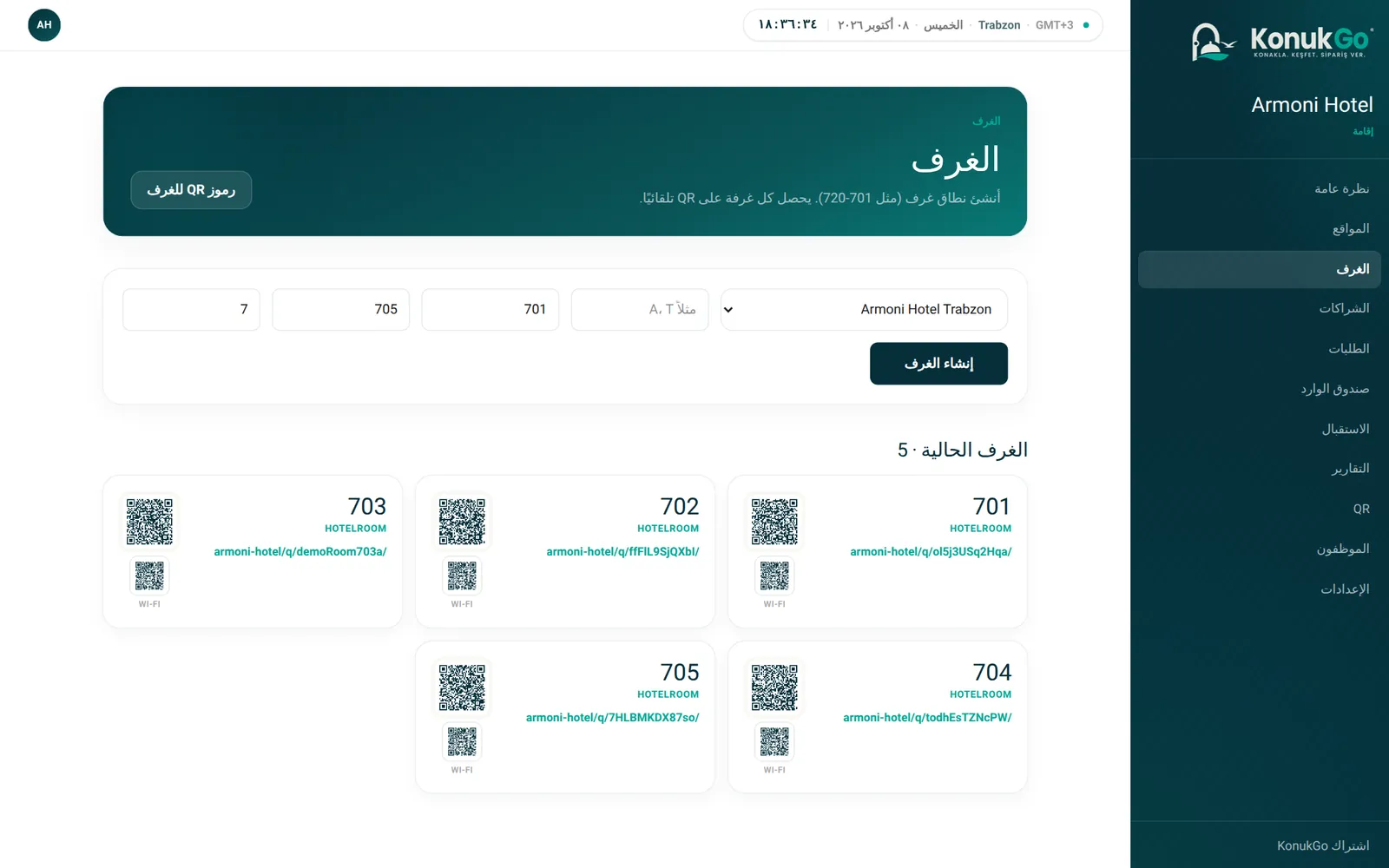Click the الغرف breadcrumb in banner
This screenshot has width=1389, height=868.
986,121
